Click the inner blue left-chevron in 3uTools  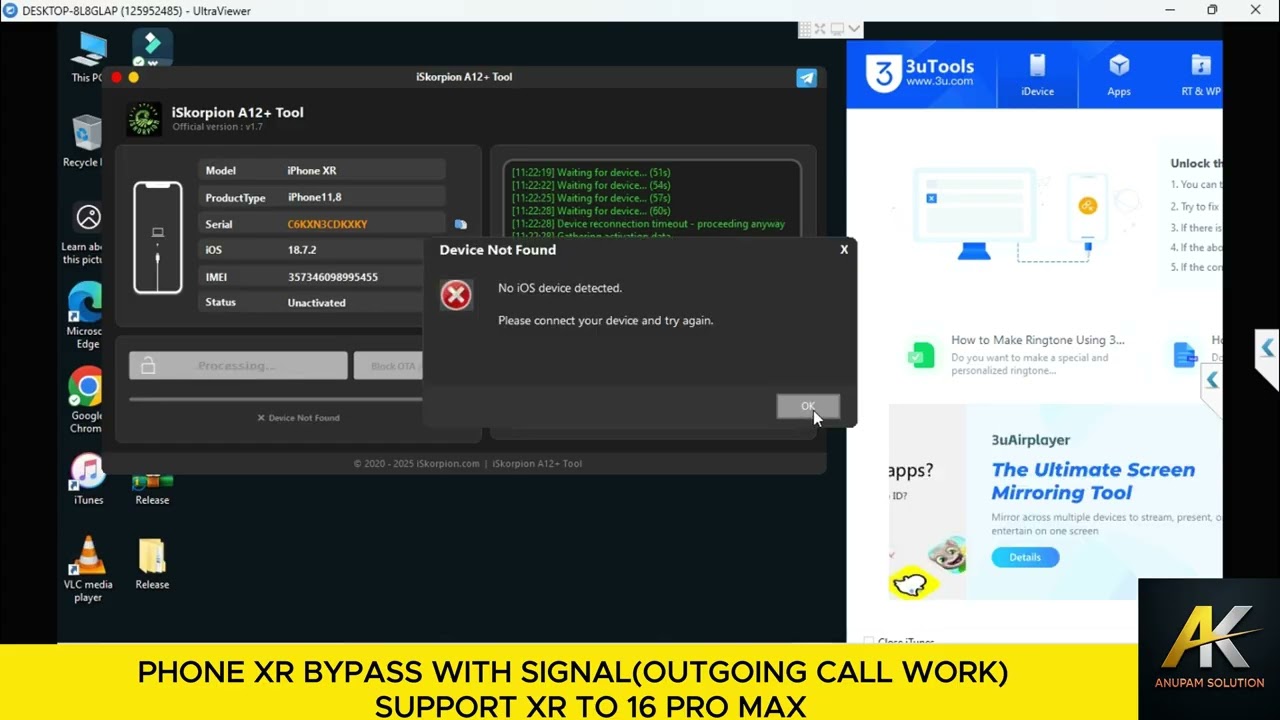coord(1212,380)
